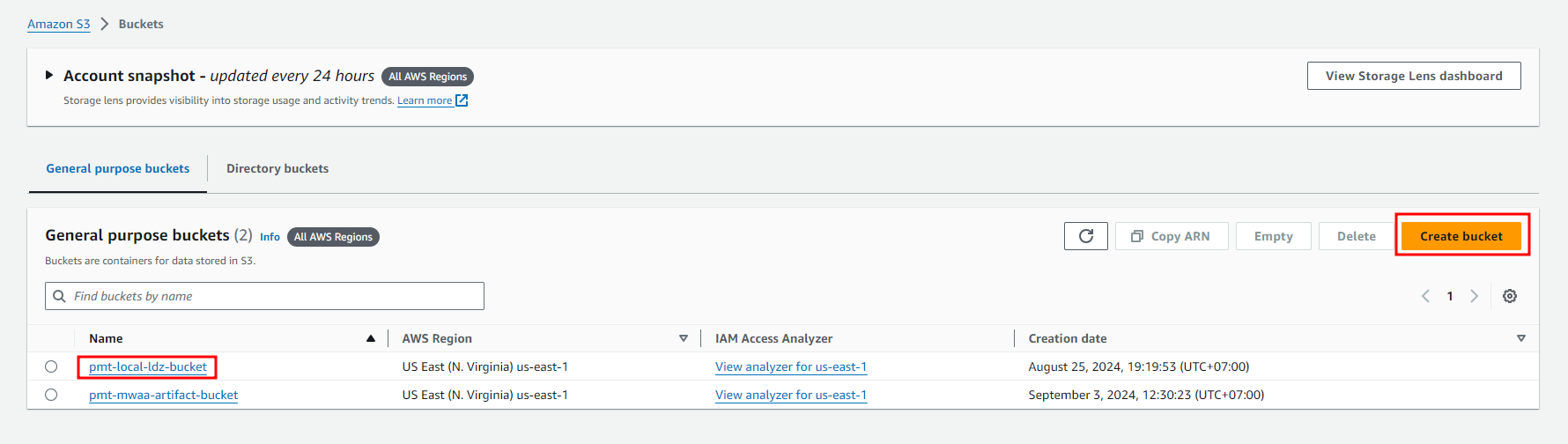1568x444 pixels.
Task: Click the August 25, 2024 creation date cell
Action: click(1139, 366)
